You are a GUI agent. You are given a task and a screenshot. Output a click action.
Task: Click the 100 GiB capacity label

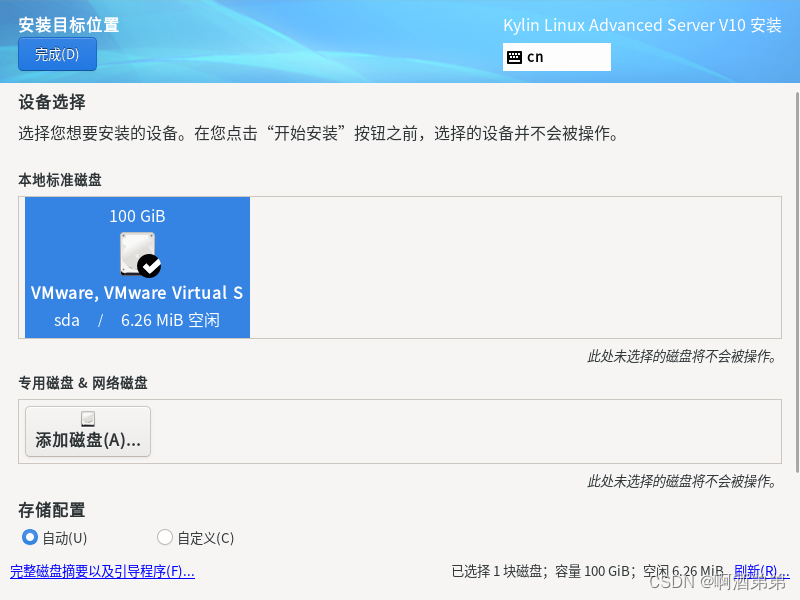pyautogui.click(x=137, y=216)
